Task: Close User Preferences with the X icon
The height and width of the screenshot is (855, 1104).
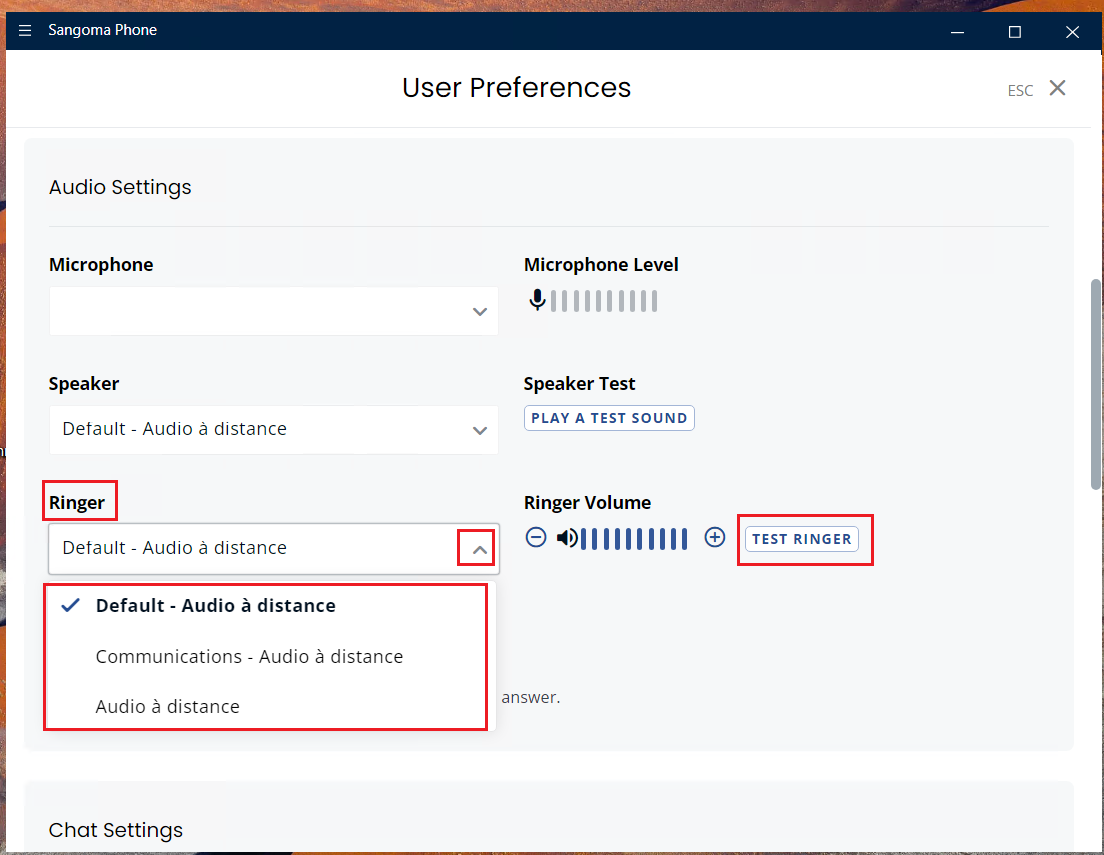Action: 1057,88
